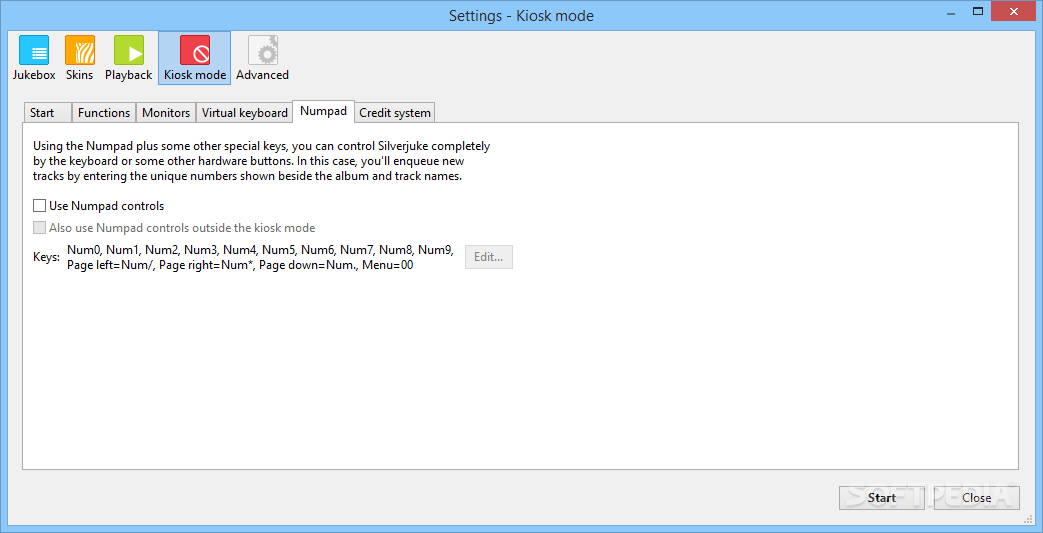
Task: Select the Numpad tab
Action: [x=323, y=111]
